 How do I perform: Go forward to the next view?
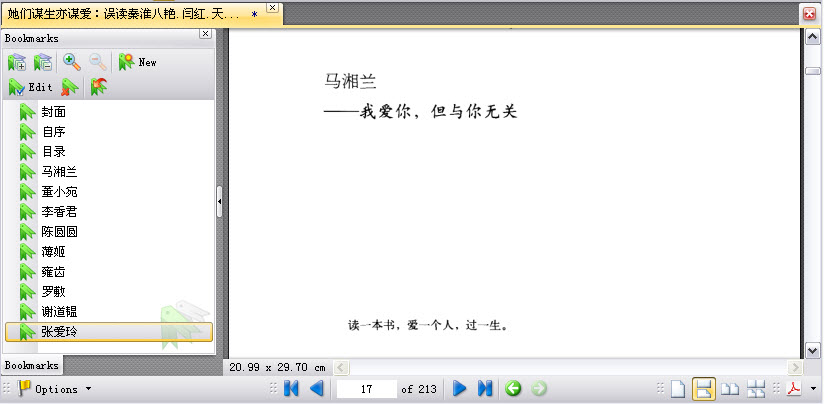(539, 389)
